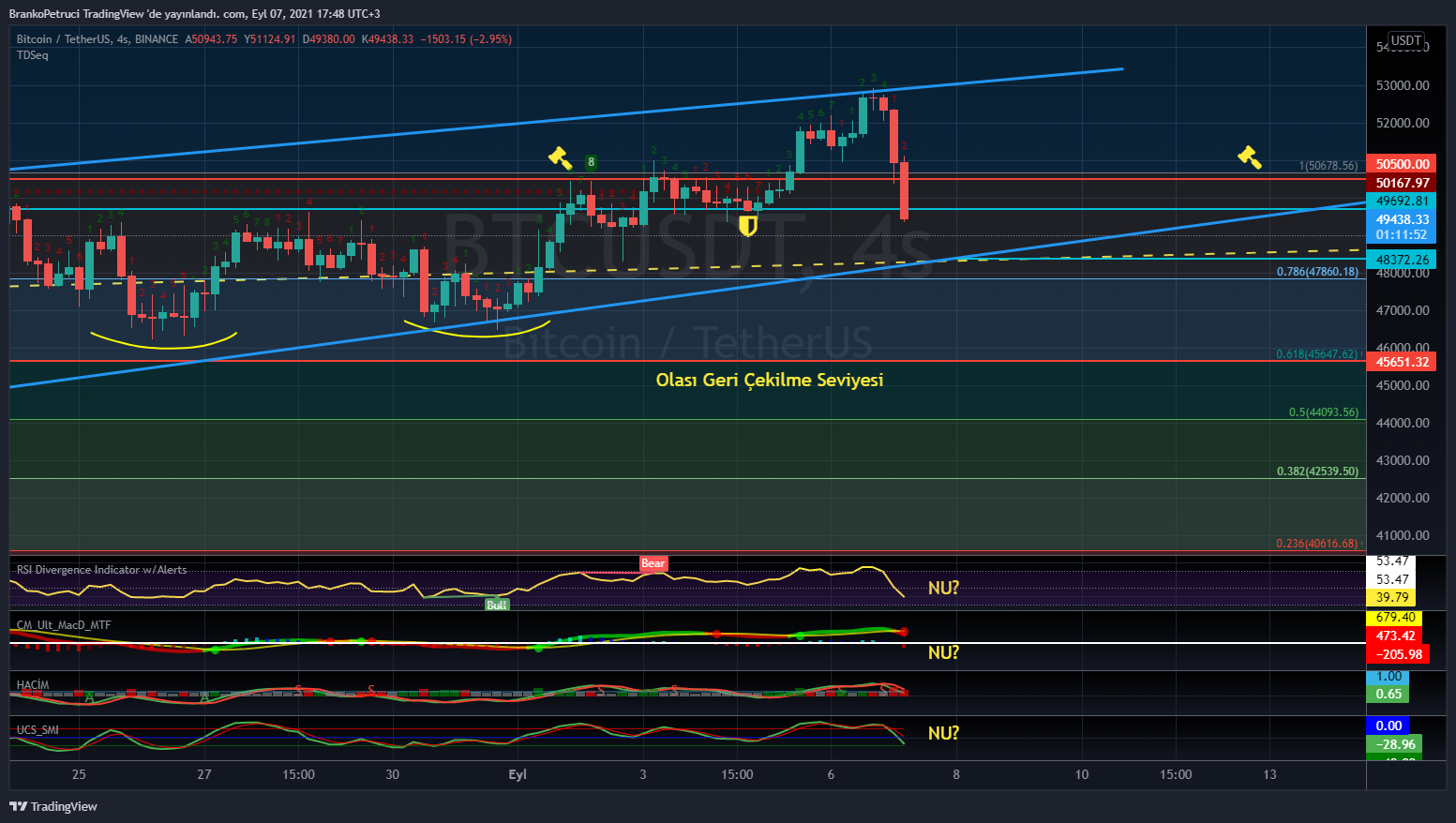Click the Y51124.91 high value in the header

[x=270, y=39]
